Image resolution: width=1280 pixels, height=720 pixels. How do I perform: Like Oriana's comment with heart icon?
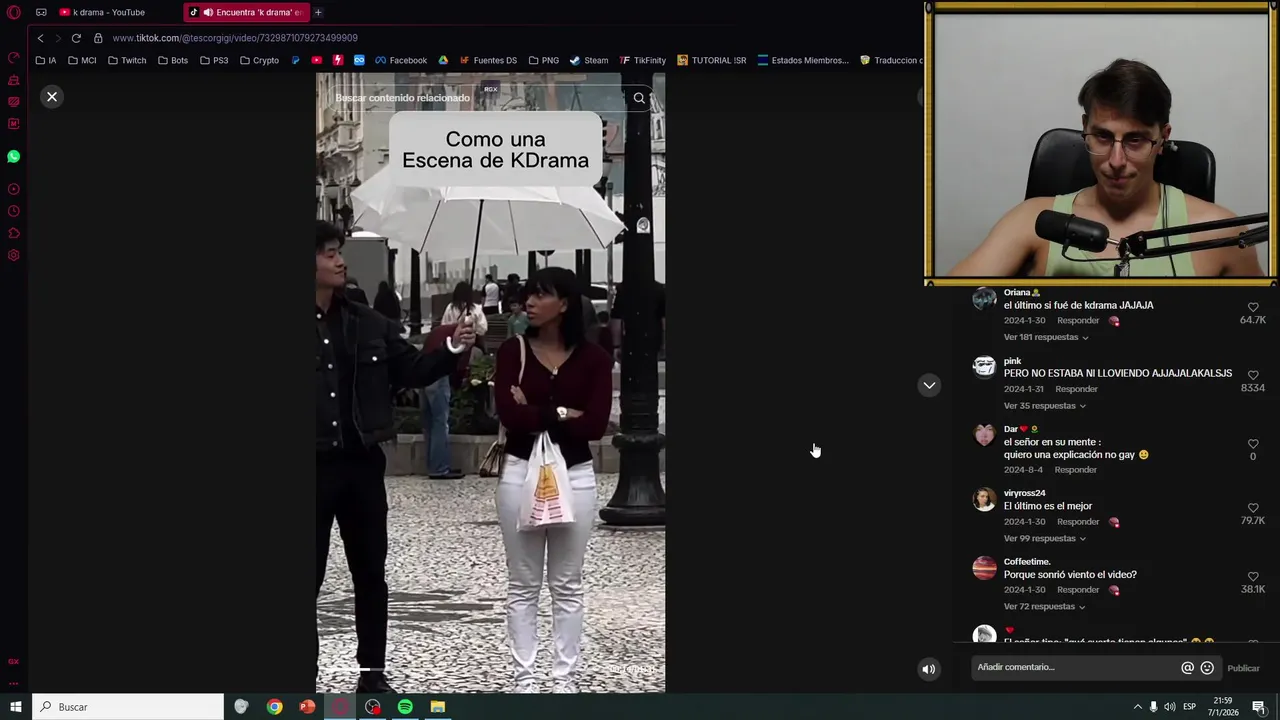point(1253,307)
